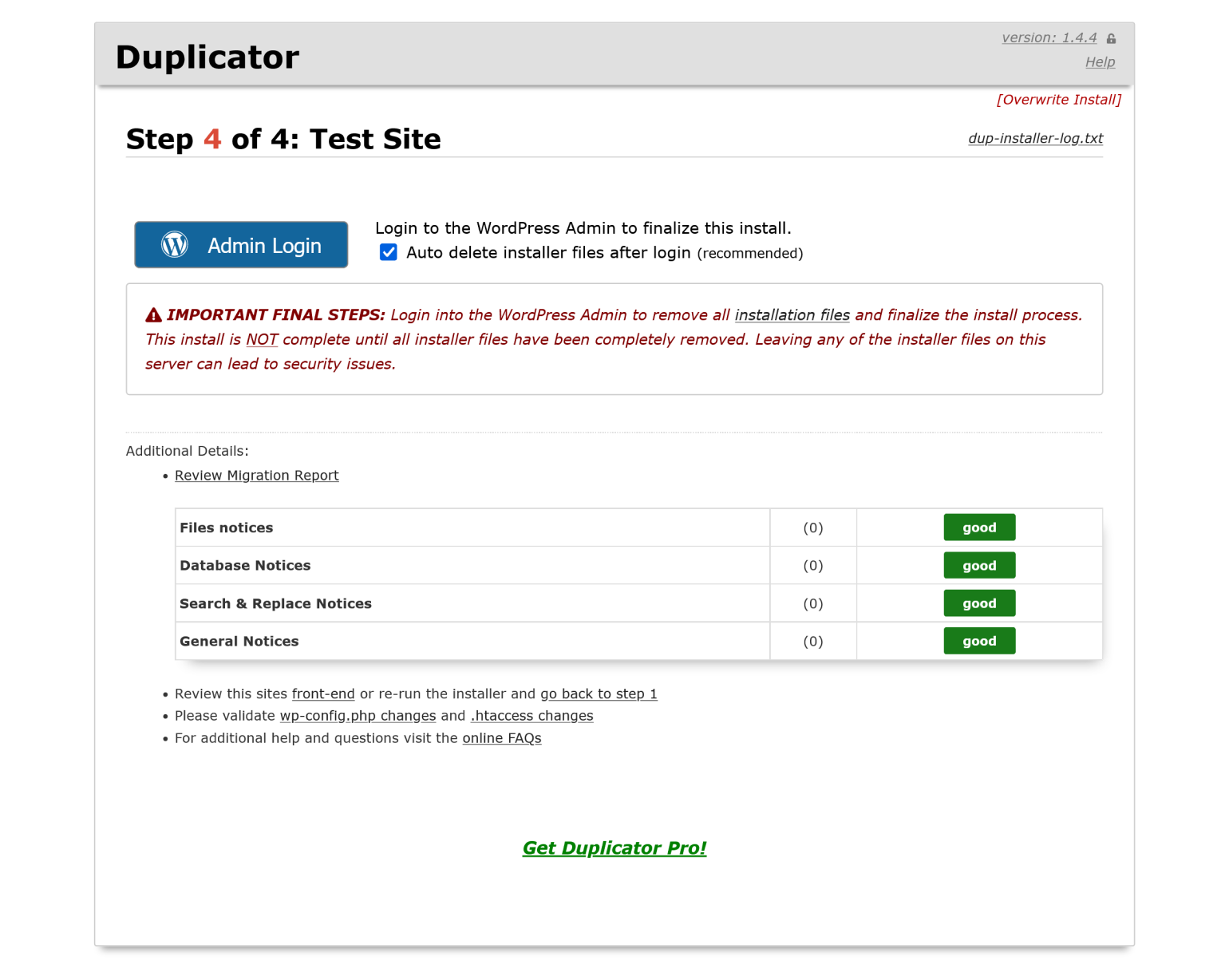Open wp-config.php changes link
Image resolution: width=1229 pixels, height=980 pixels.
click(358, 716)
